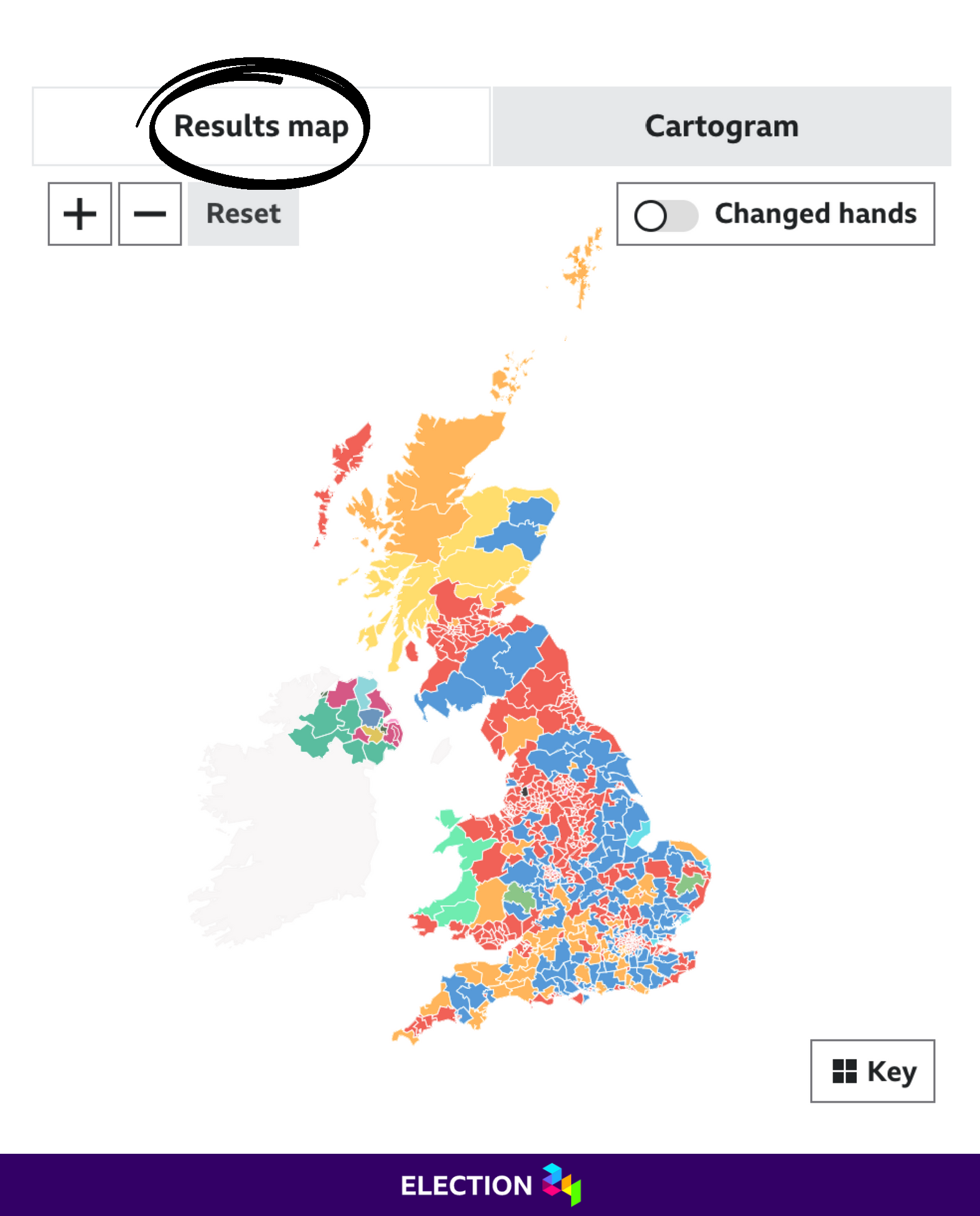Click the colorful Election cube logo

(561, 1184)
